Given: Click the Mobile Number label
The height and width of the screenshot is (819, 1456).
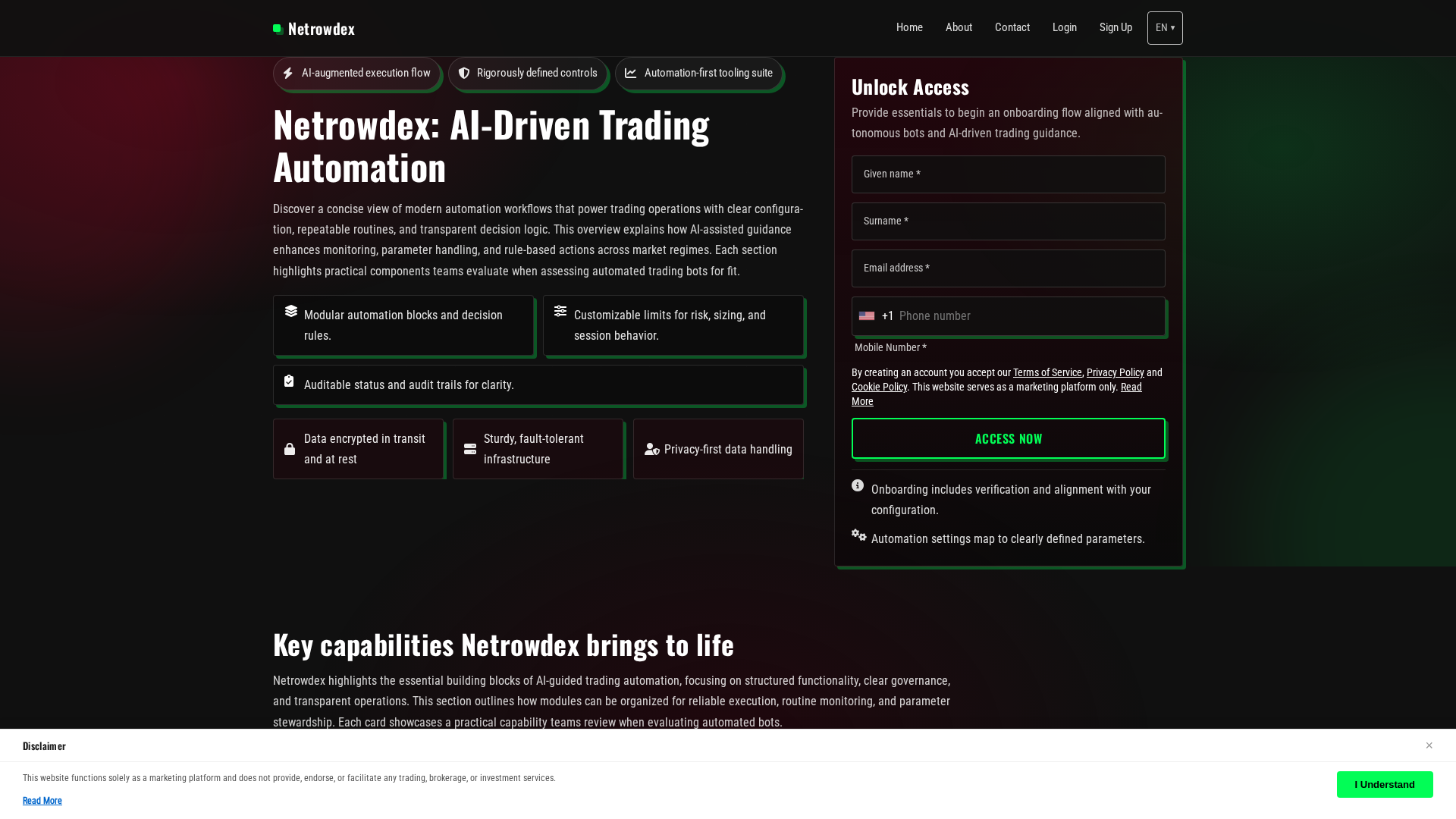Looking at the screenshot, I should 890,347.
